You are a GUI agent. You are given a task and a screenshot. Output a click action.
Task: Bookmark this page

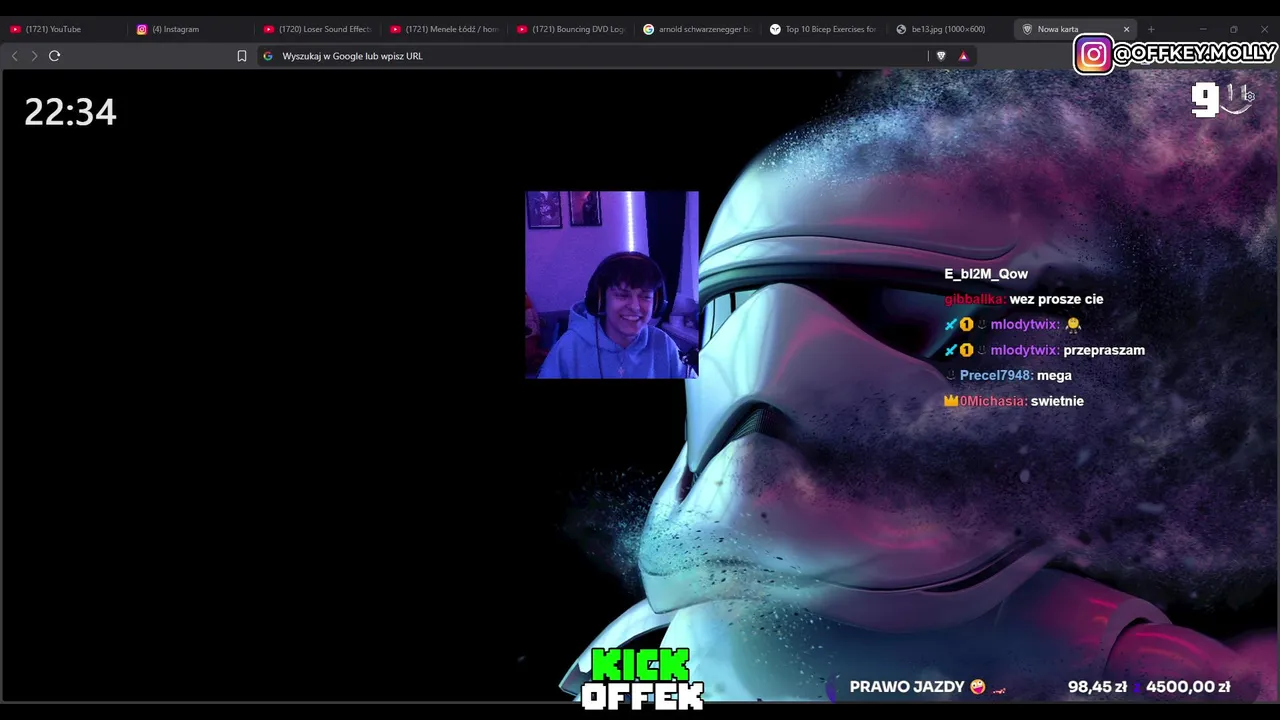[x=242, y=56]
